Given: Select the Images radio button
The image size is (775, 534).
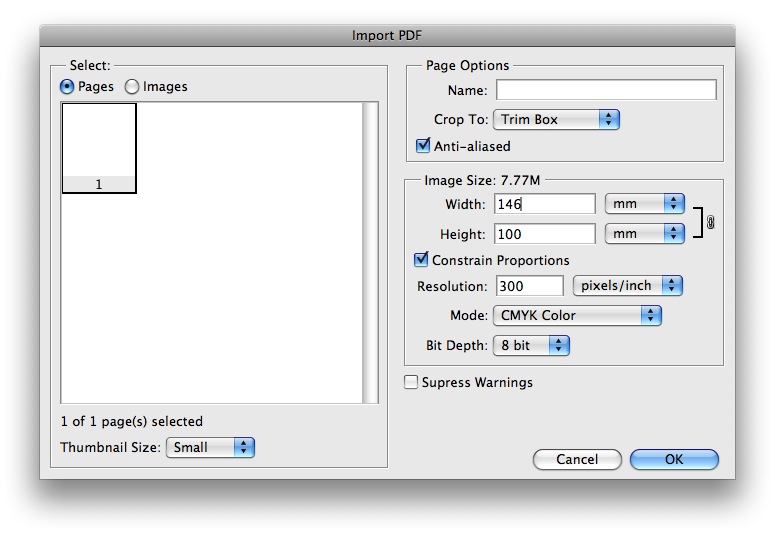Looking at the screenshot, I should pyautogui.click(x=131, y=87).
